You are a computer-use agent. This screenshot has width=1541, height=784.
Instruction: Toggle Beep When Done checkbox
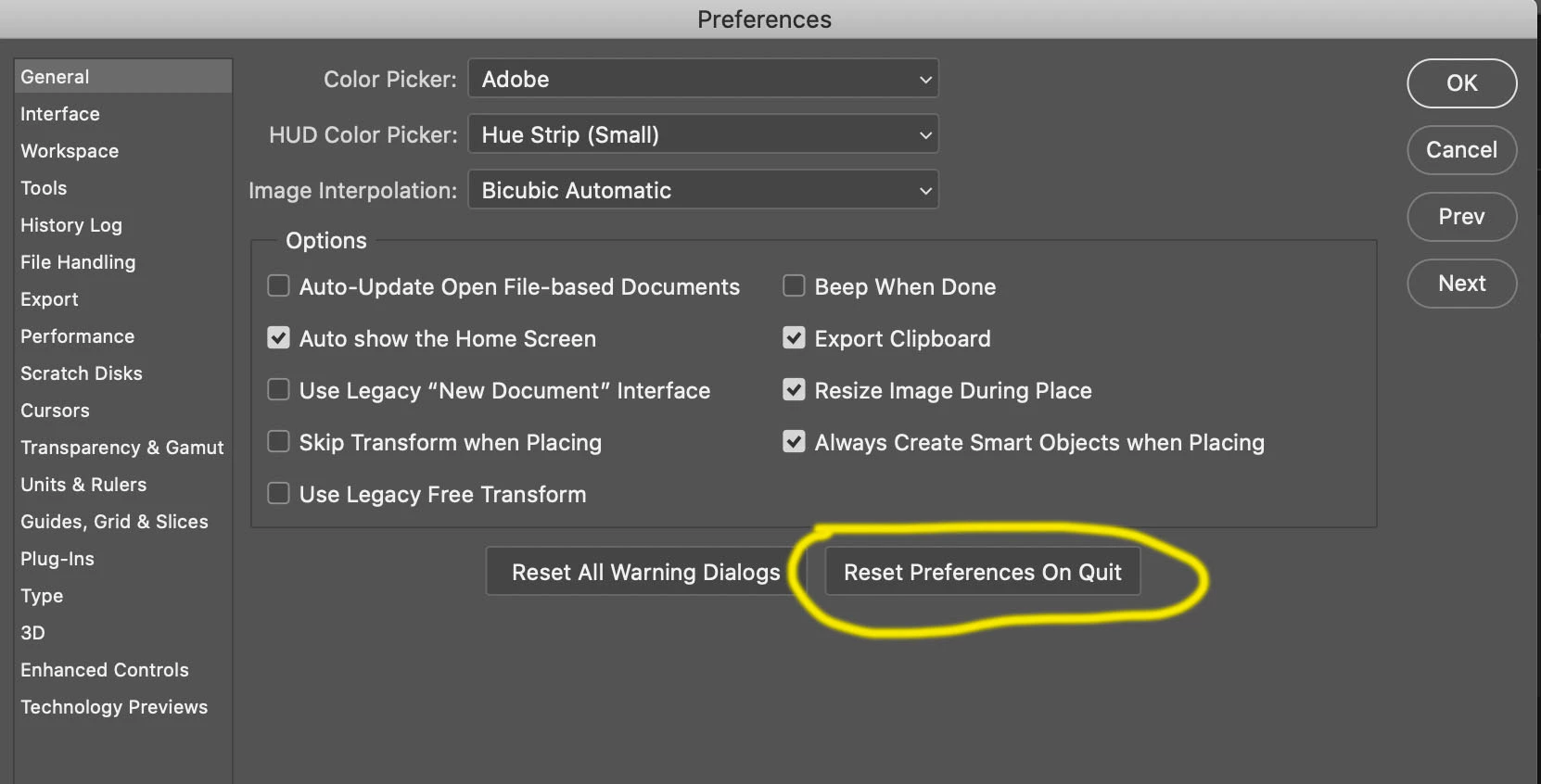coord(794,285)
